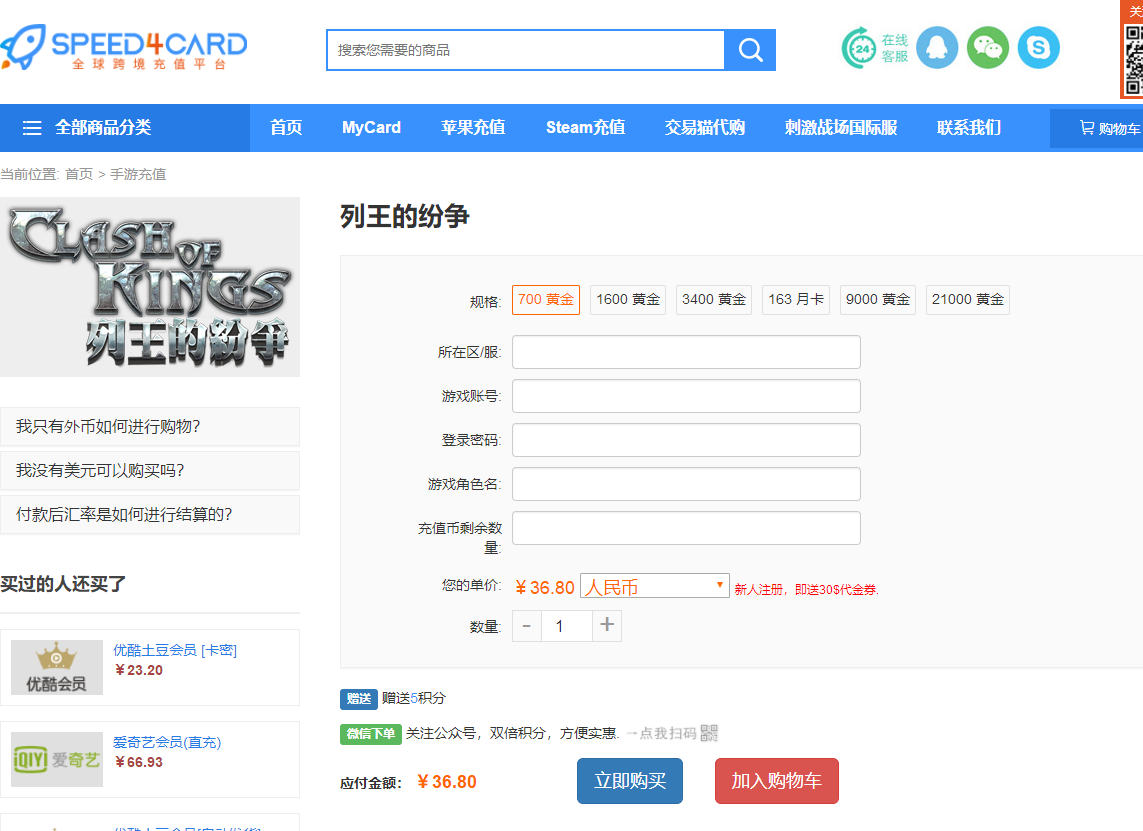Click the Clash of Kings game banner

(149, 287)
